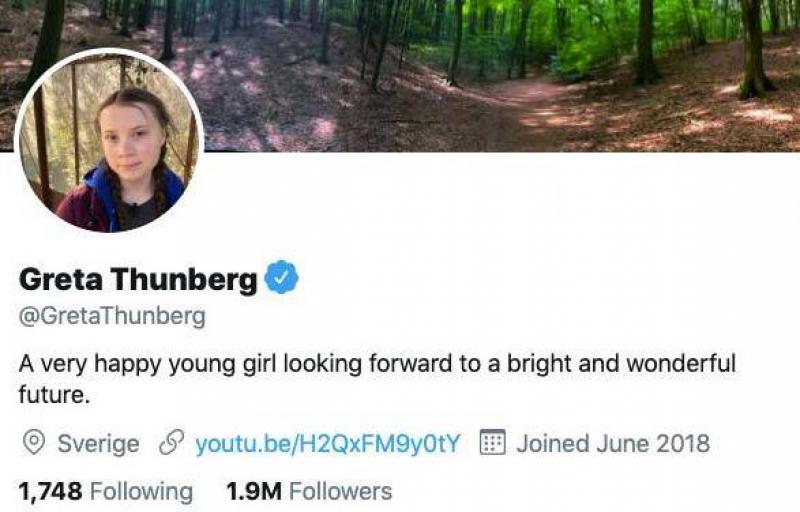Click the word "Joined" in join date
Viewport: 800px width, 512px height.
click(x=550, y=443)
